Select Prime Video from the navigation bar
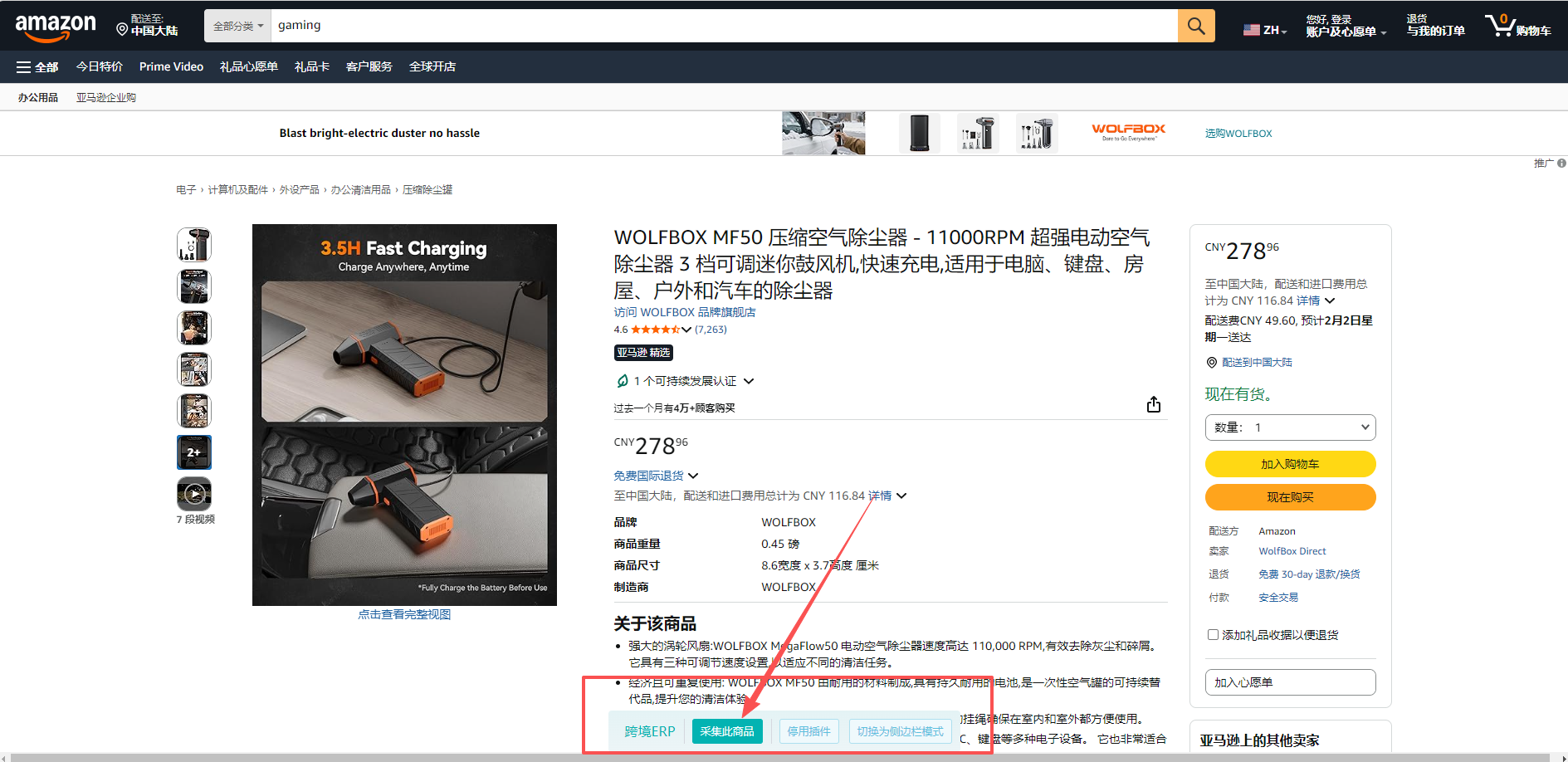1568x762 pixels. point(171,66)
